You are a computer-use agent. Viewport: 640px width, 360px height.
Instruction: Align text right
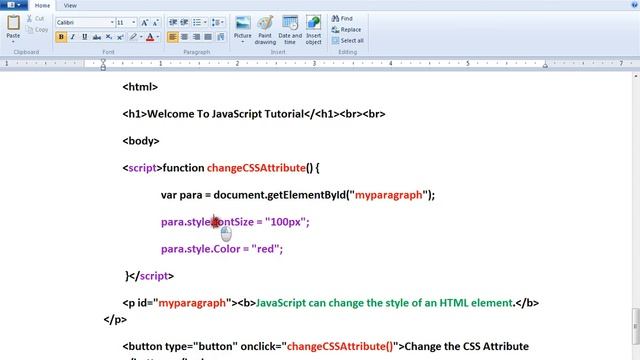[x=196, y=37]
